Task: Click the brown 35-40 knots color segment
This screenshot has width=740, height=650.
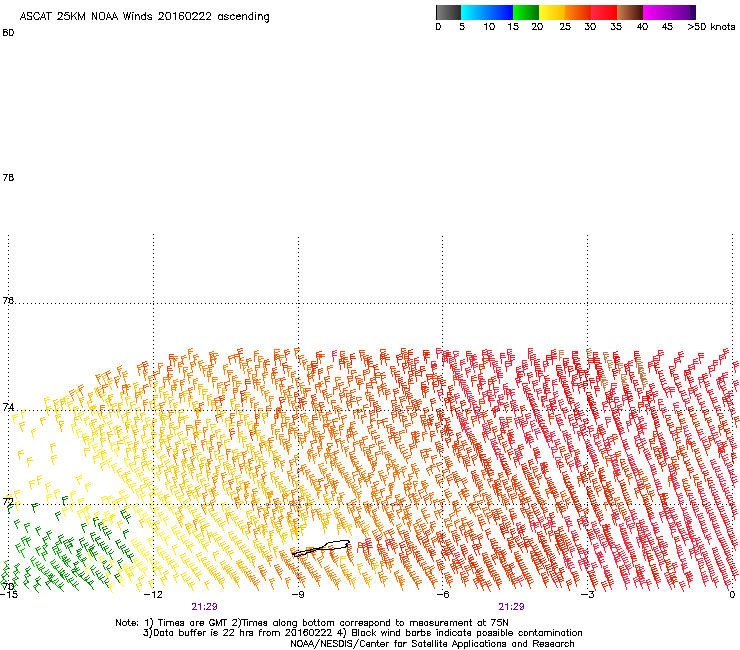Action: point(630,12)
